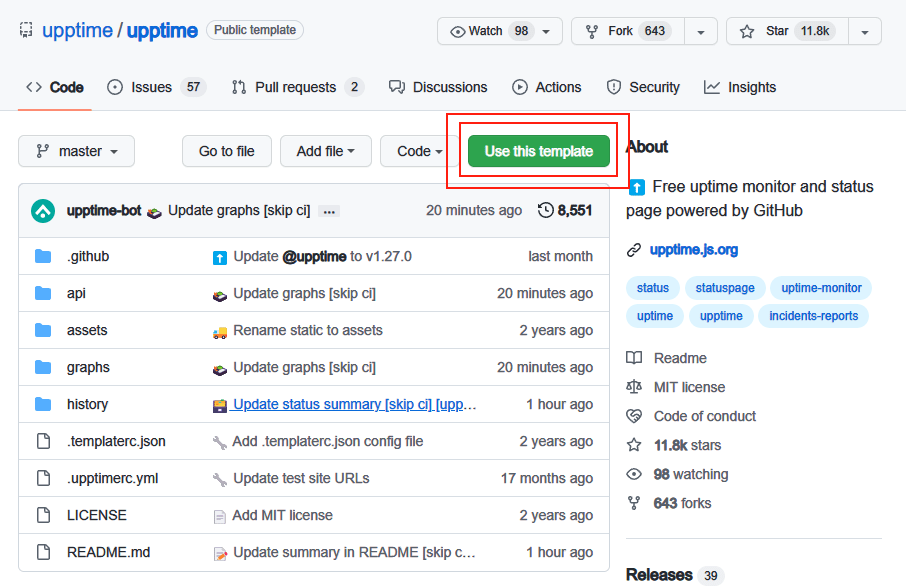Open the Discussions tab
906x588 pixels.
438,87
